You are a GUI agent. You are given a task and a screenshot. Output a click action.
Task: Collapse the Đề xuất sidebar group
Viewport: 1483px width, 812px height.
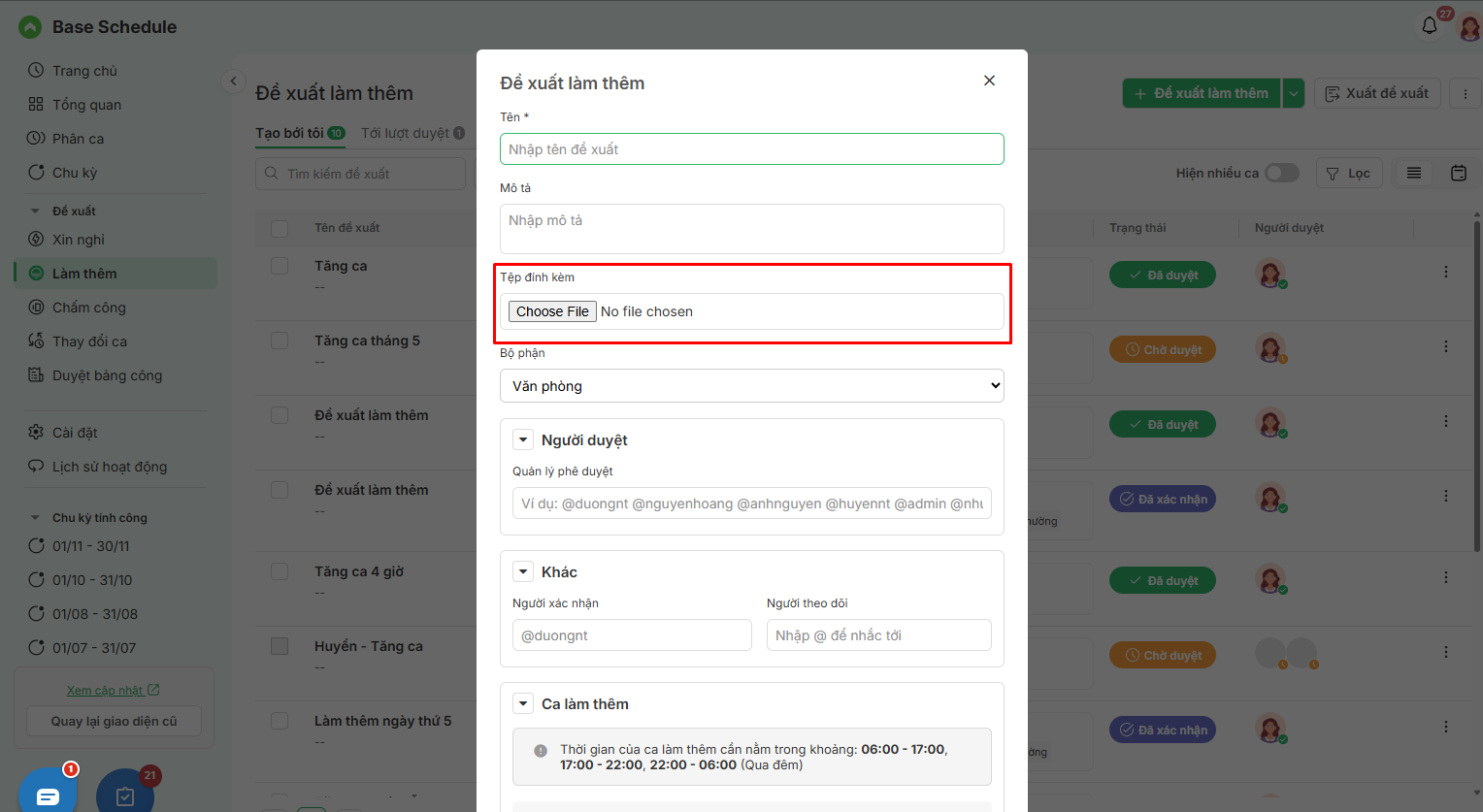(x=36, y=211)
